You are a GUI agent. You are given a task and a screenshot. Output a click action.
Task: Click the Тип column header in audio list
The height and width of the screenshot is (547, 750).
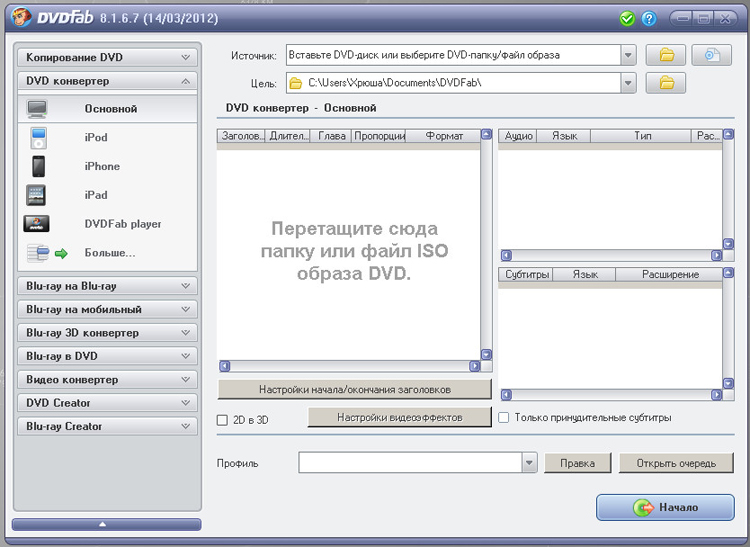pyautogui.click(x=641, y=136)
